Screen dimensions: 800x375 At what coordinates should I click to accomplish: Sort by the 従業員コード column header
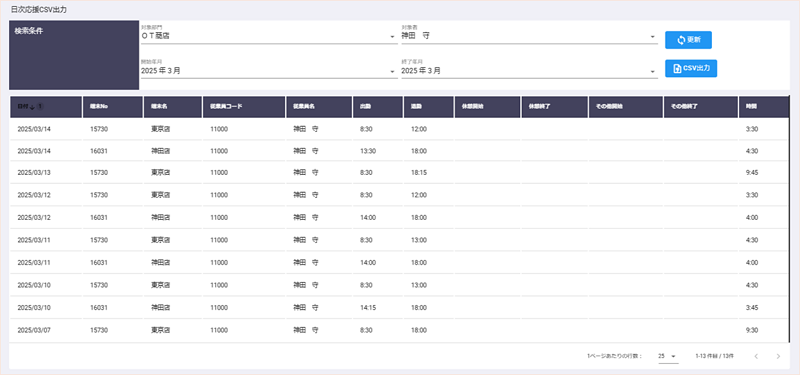[244, 107]
